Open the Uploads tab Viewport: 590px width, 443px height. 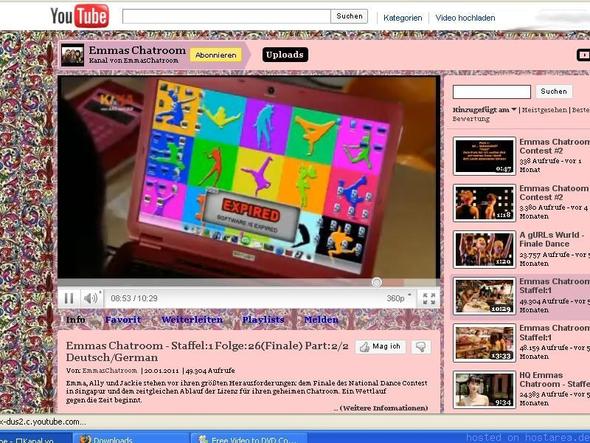coord(285,55)
